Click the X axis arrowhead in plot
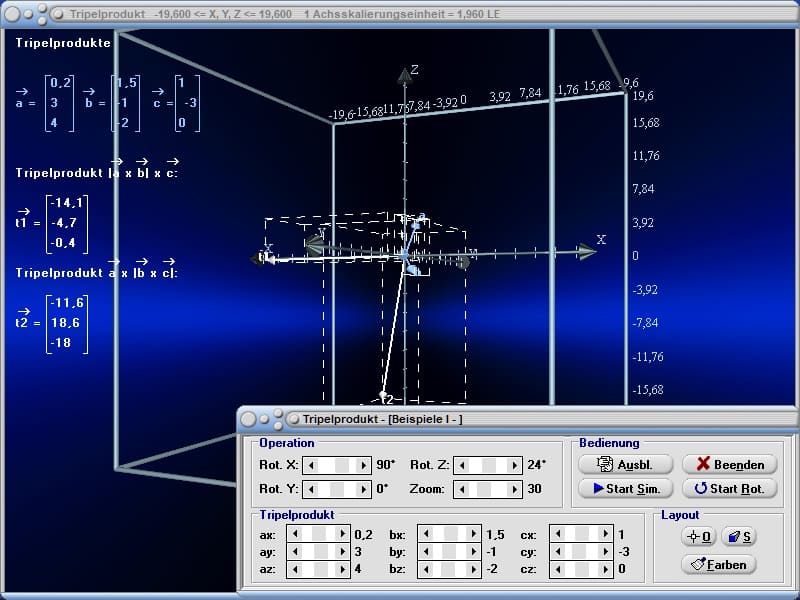 point(586,251)
